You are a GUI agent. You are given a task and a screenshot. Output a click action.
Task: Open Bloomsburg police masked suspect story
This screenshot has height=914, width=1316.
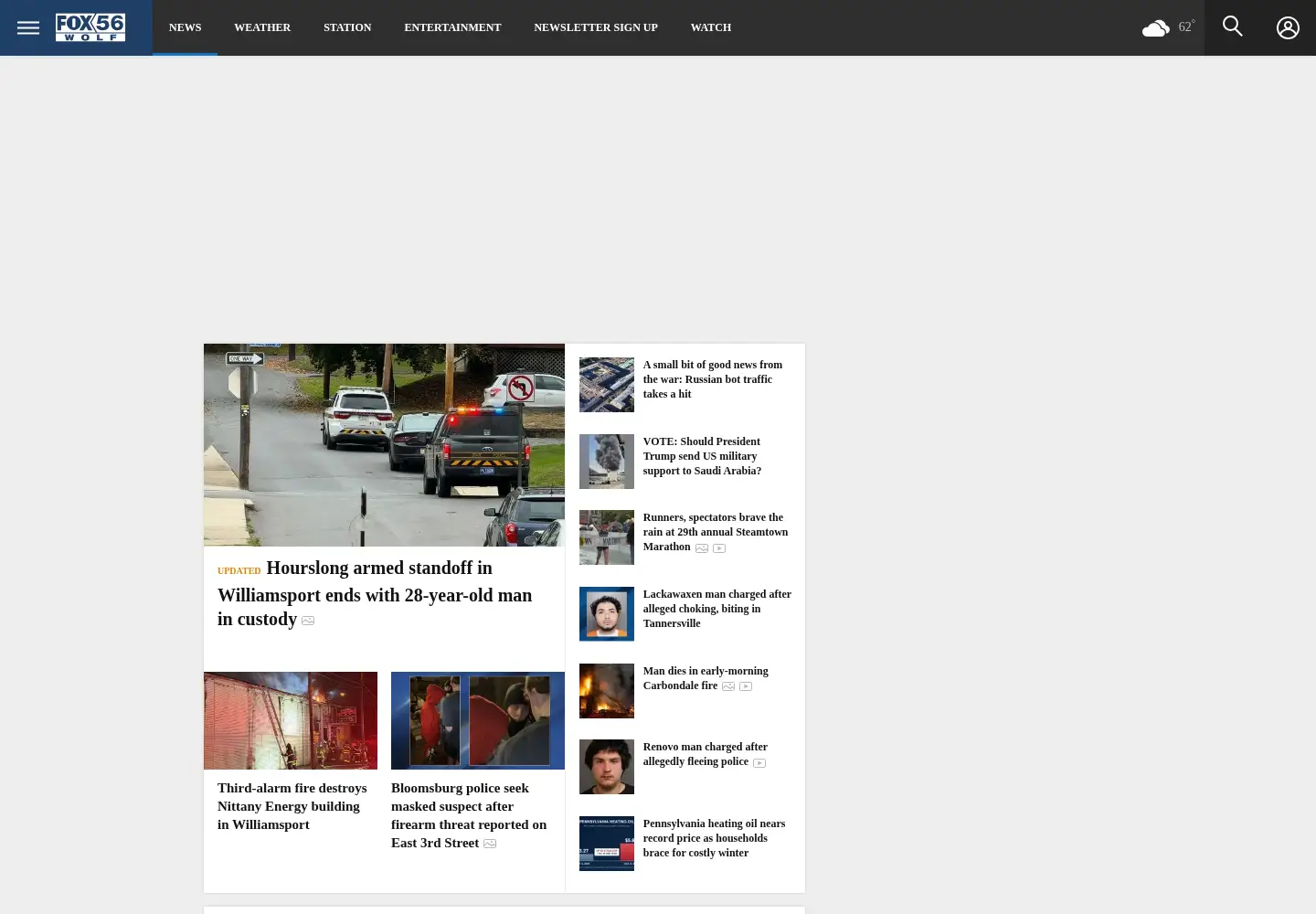pyautogui.click(x=469, y=815)
